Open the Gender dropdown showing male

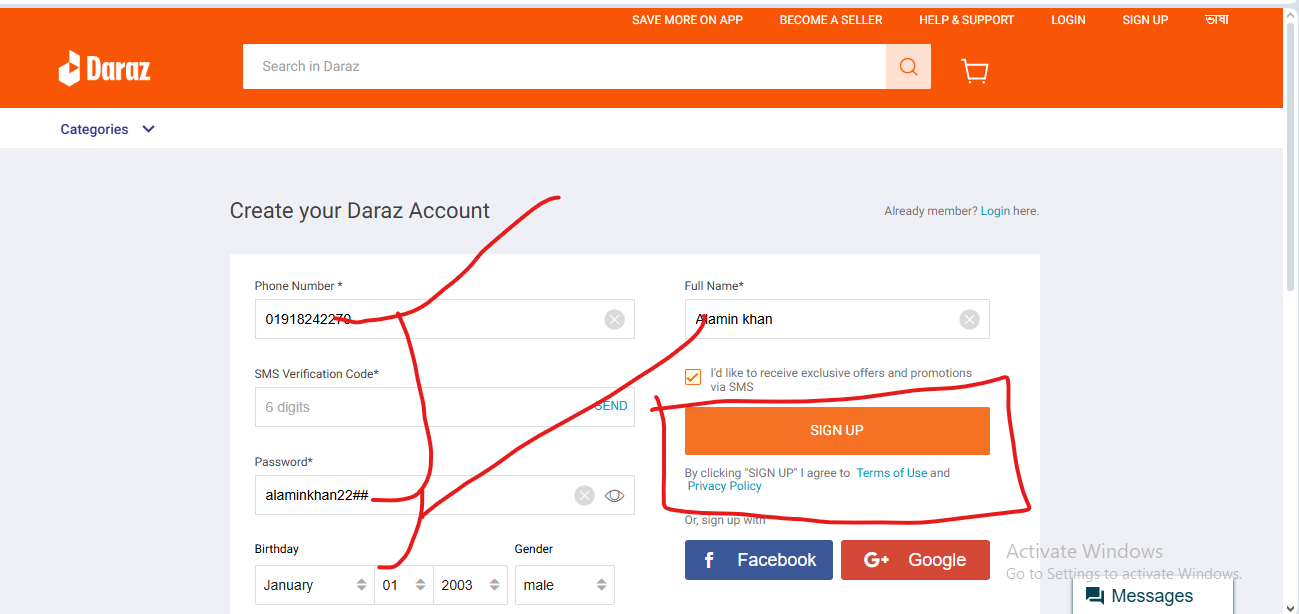coord(564,585)
